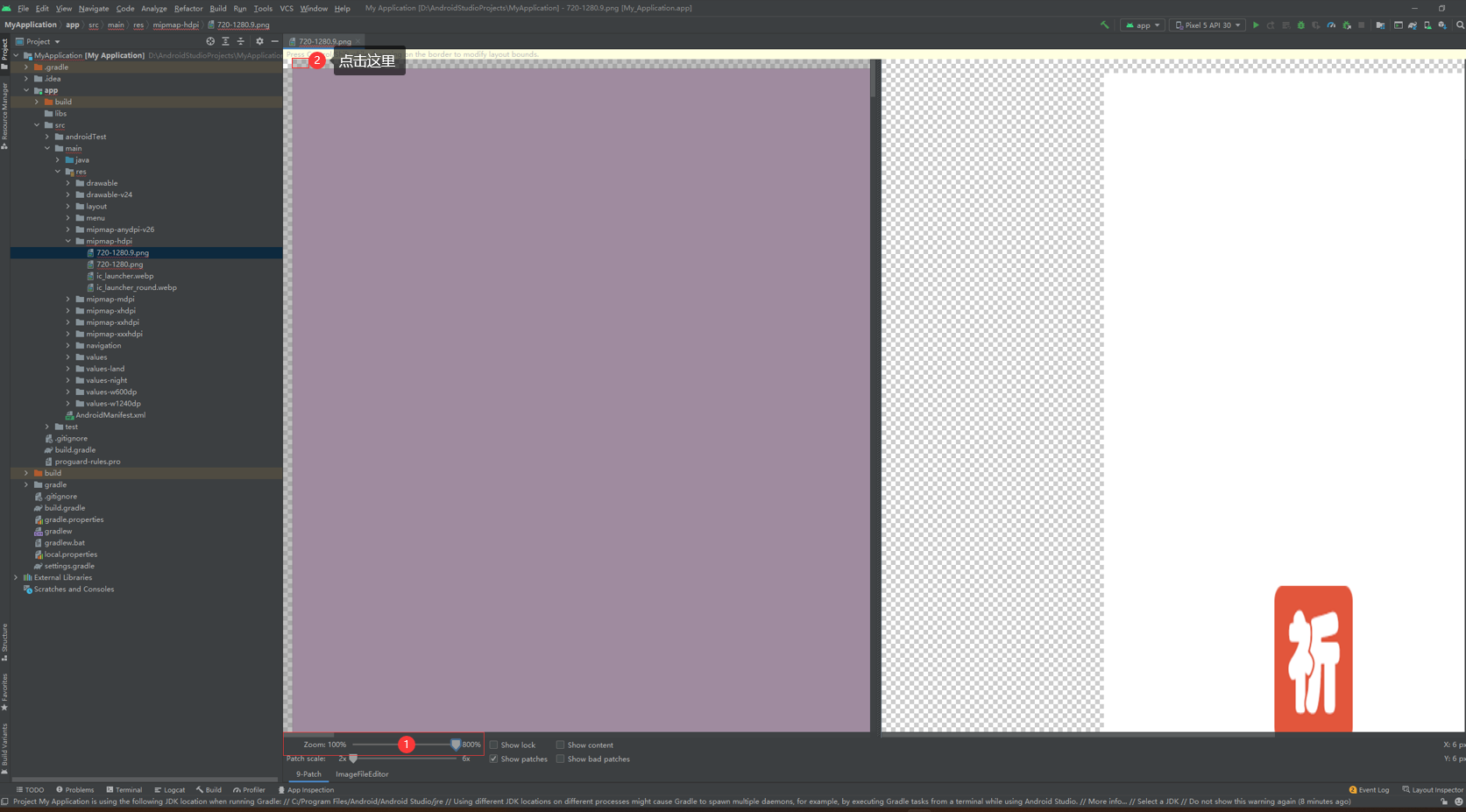Open the Refactor menu
1466x812 pixels.
tap(188, 9)
